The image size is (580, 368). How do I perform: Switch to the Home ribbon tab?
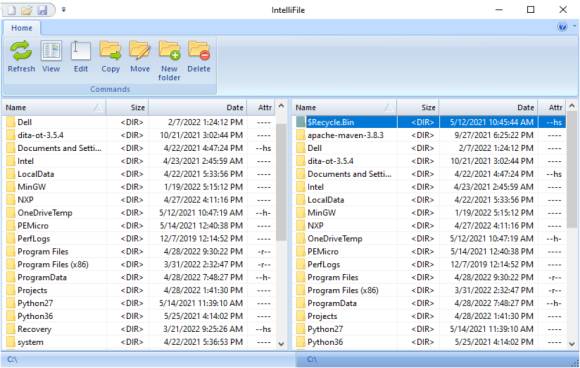21,28
